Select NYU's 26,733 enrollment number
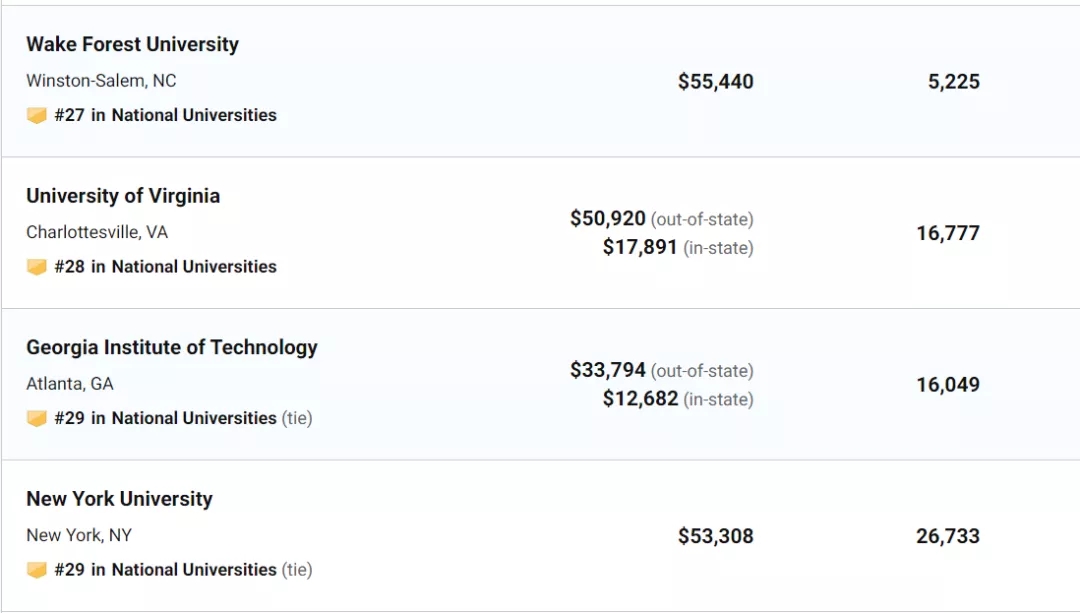Screen dimensions: 1080x613 point(948,536)
